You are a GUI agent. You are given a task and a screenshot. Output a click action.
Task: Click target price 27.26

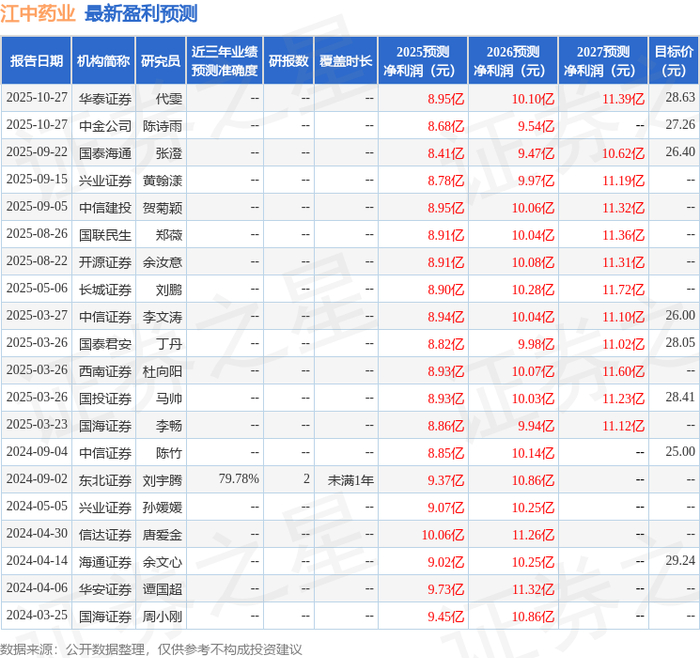pos(680,125)
